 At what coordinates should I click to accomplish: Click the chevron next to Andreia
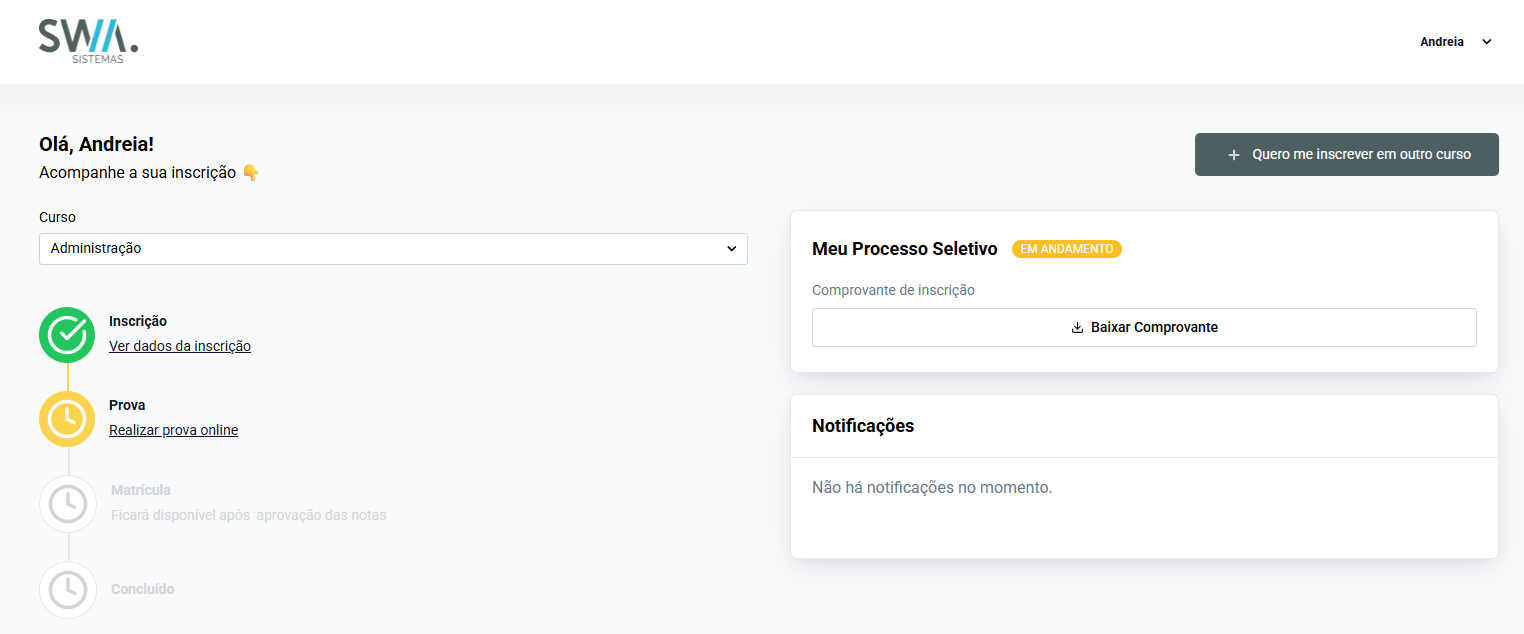tap(1486, 42)
